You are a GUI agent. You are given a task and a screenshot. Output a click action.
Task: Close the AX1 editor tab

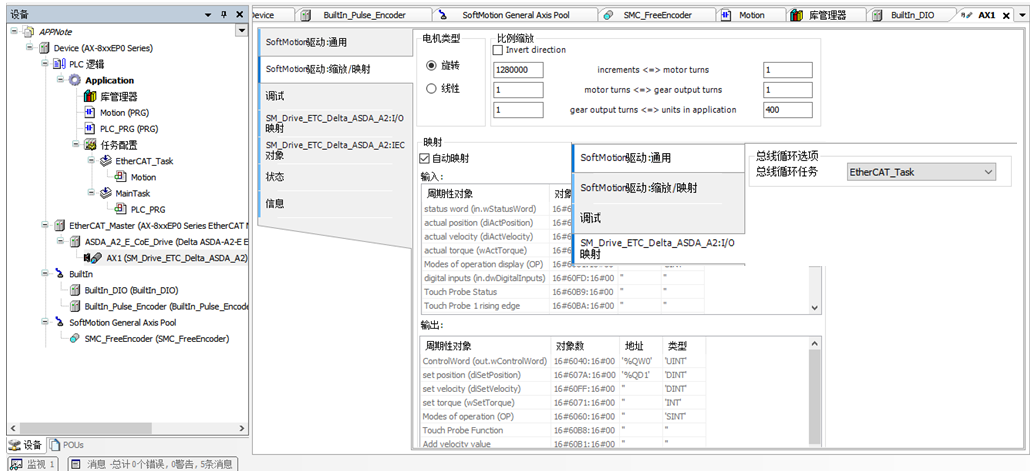(x=1006, y=16)
